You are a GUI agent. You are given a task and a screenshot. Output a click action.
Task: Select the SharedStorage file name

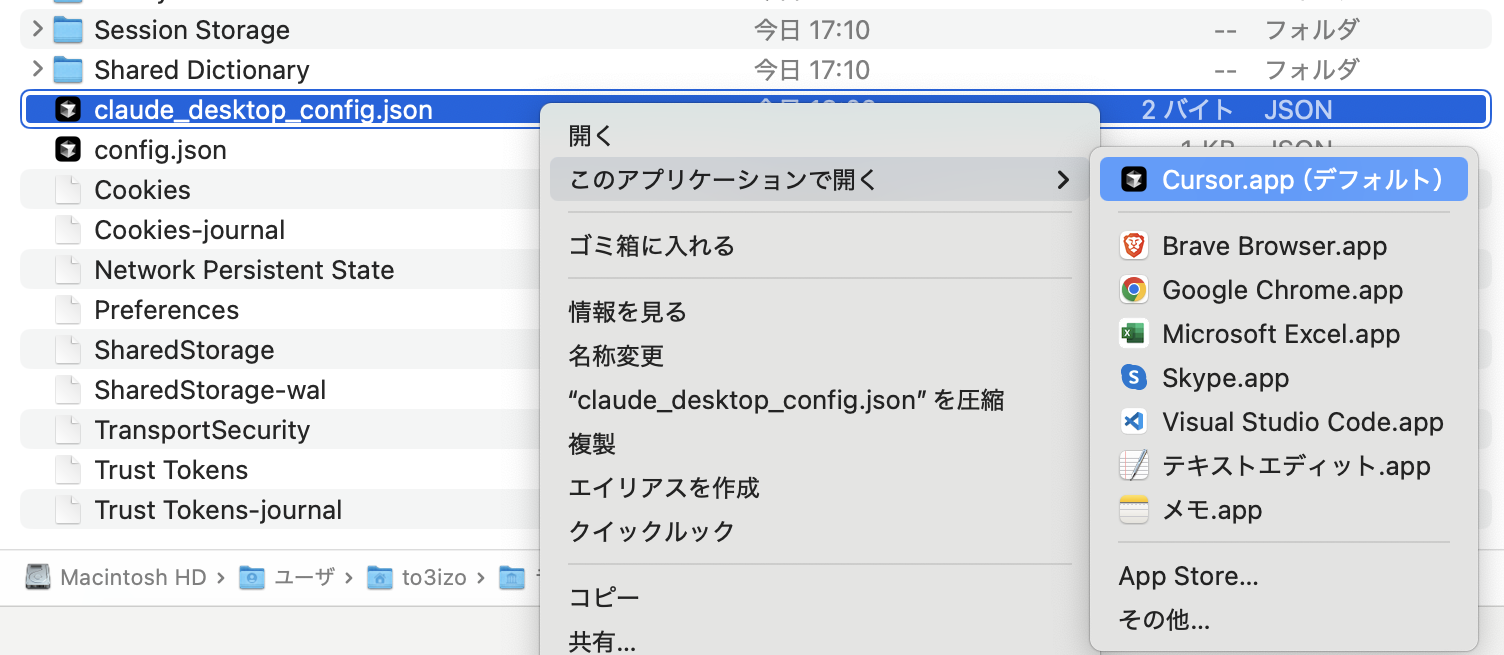184,350
